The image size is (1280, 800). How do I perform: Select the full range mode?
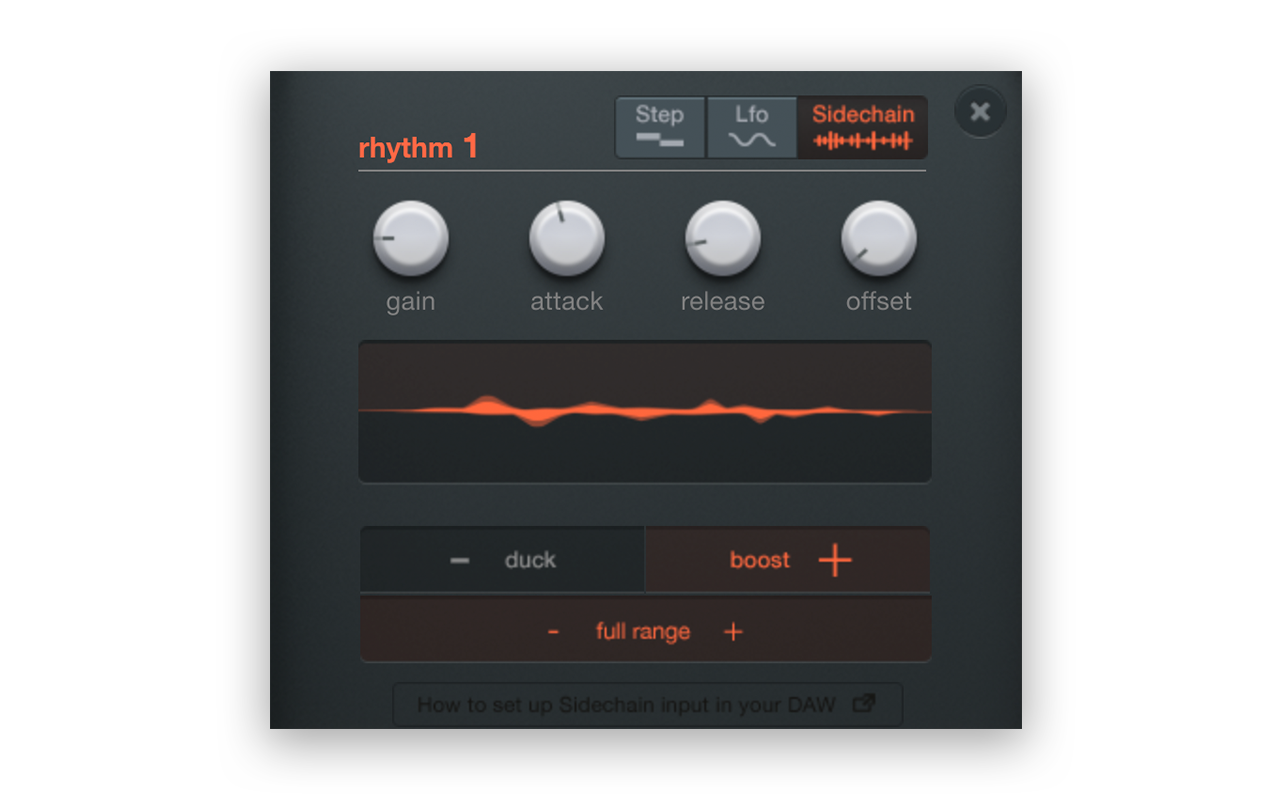pyautogui.click(x=644, y=632)
